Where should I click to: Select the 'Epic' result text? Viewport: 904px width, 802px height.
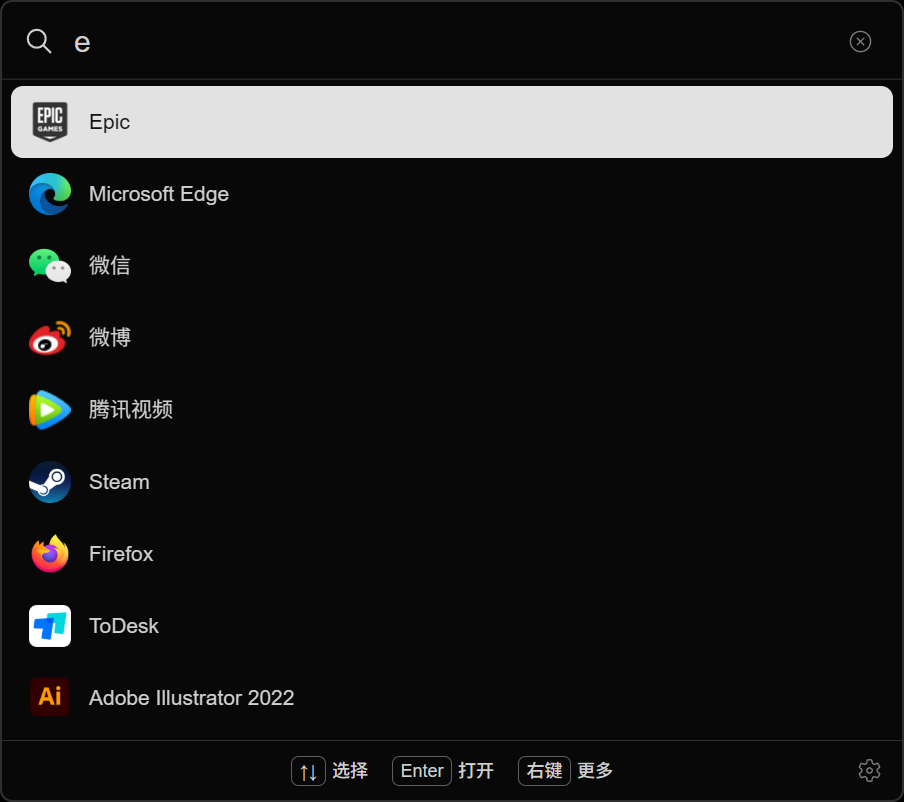tap(110, 122)
